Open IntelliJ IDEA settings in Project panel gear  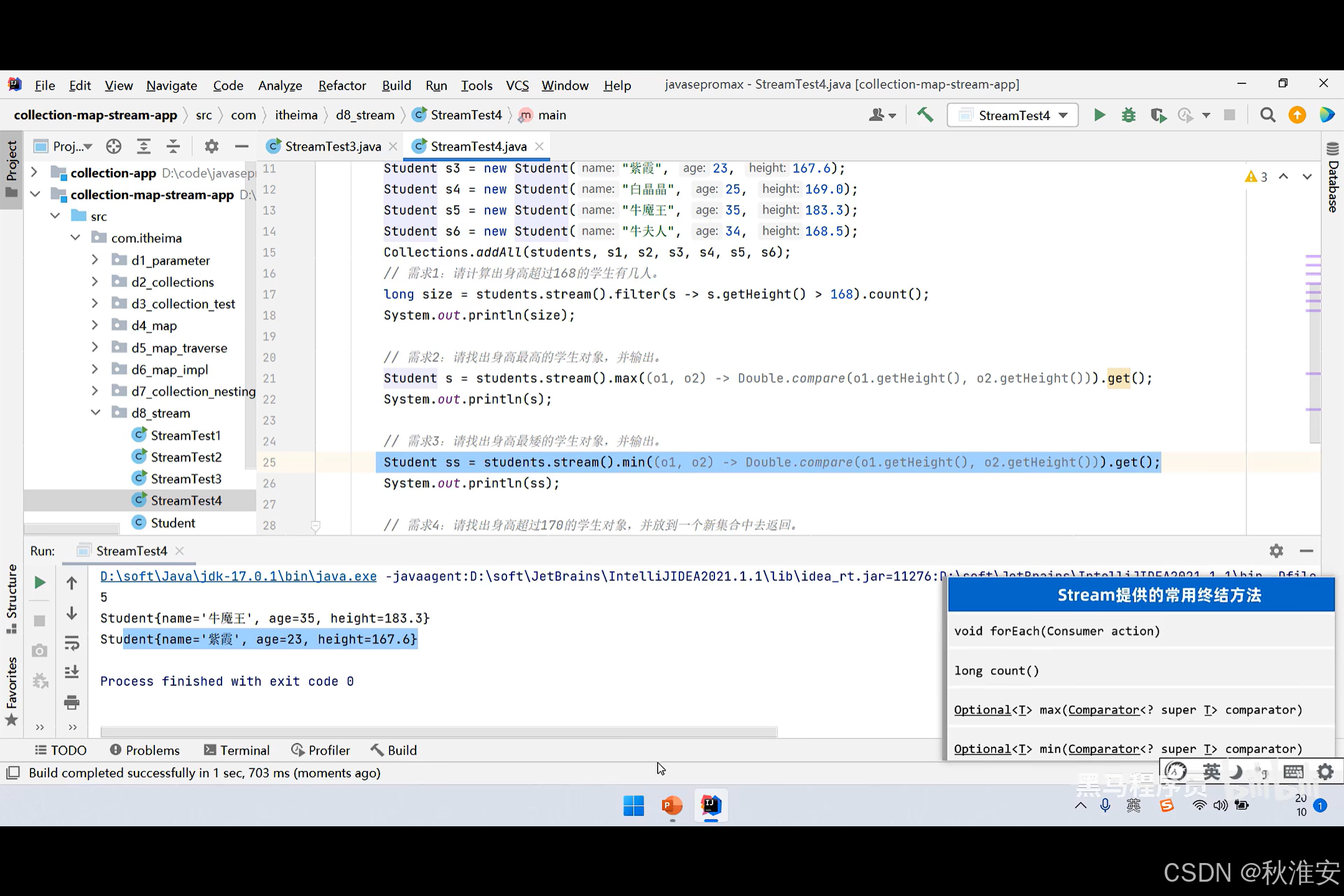[x=211, y=146]
